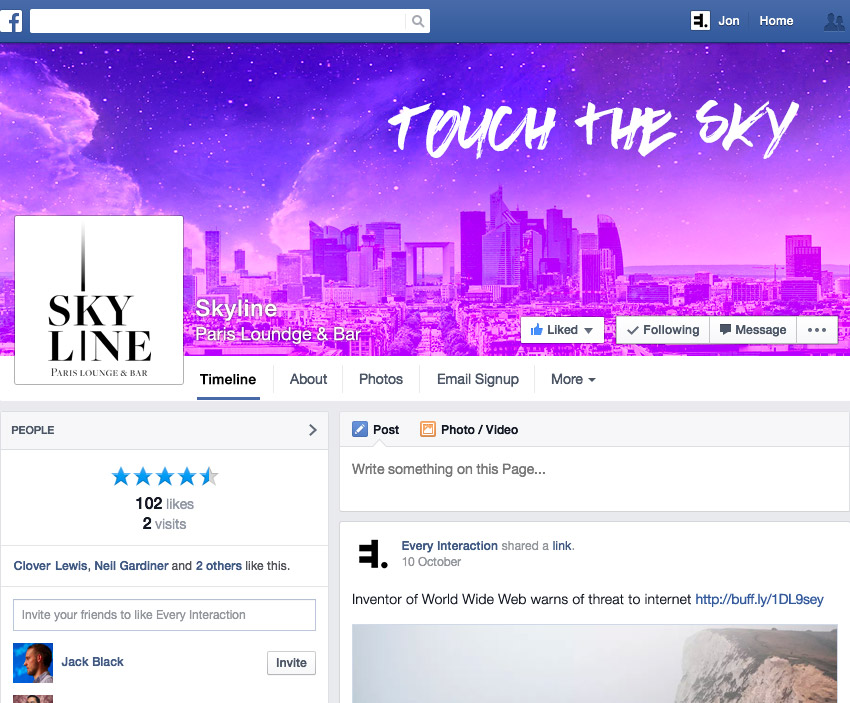
Task: Open Jack Black's profile photo
Action: 33,663
